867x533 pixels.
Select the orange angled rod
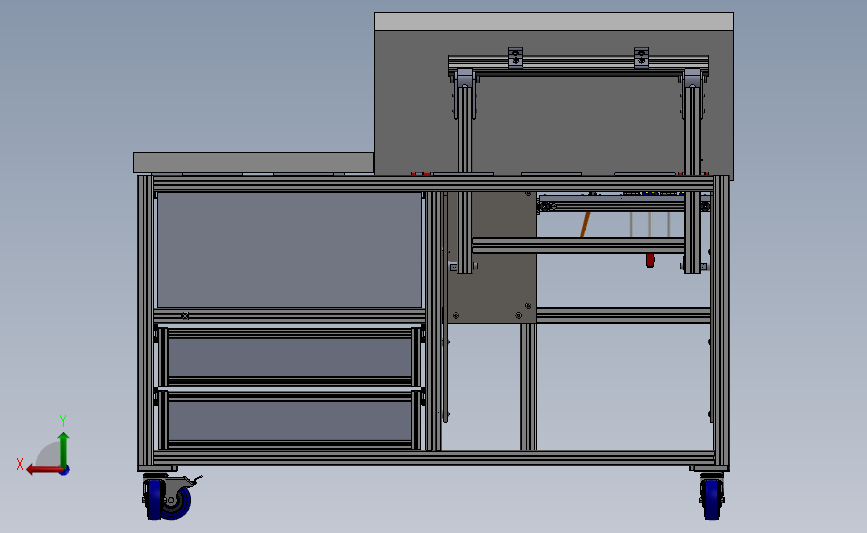(x=584, y=224)
